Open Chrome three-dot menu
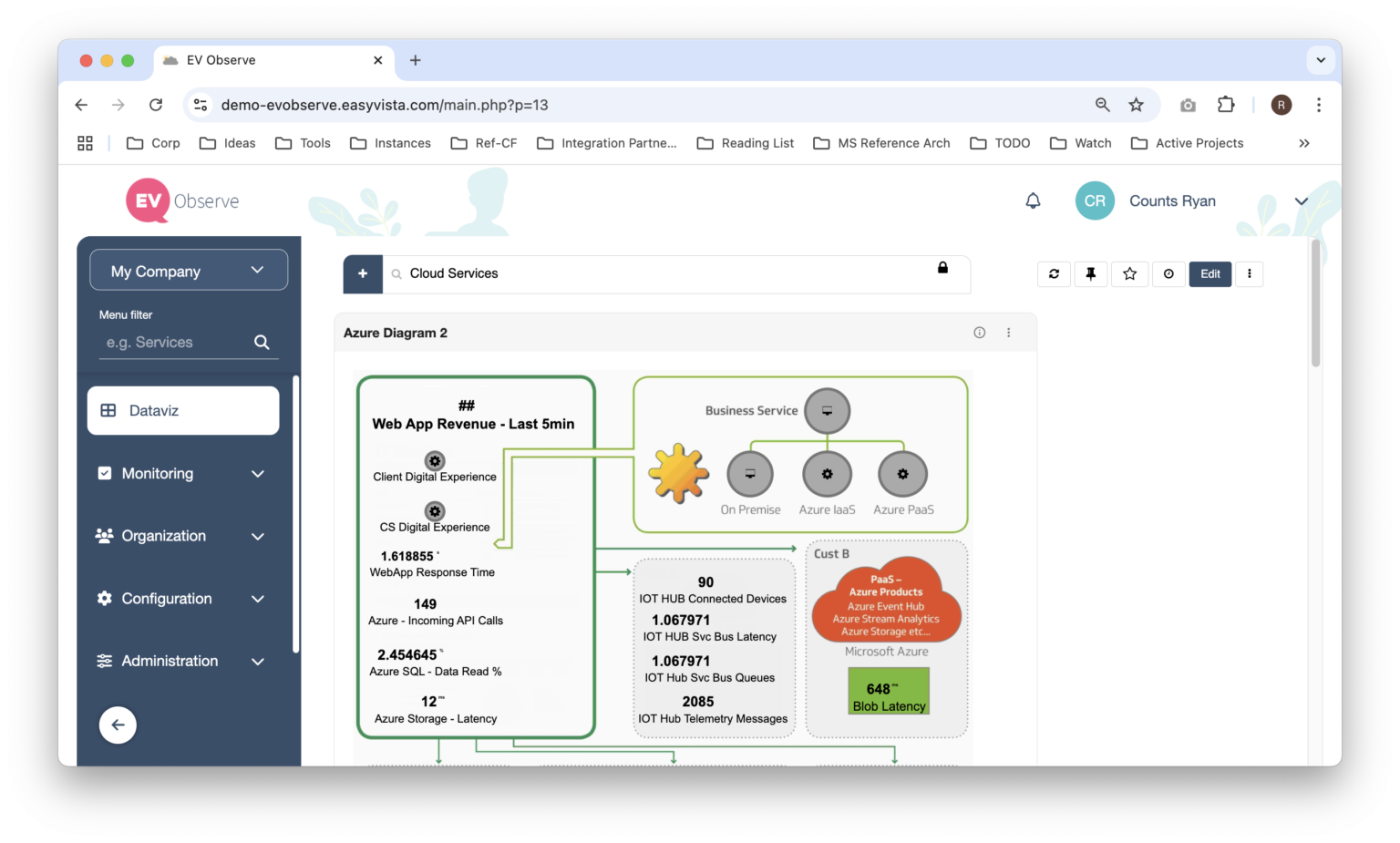The height and width of the screenshot is (843, 1400). tap(1318, 105)
